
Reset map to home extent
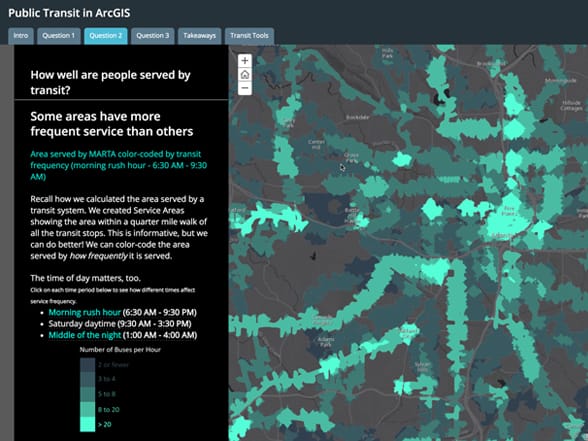[245, 75]
